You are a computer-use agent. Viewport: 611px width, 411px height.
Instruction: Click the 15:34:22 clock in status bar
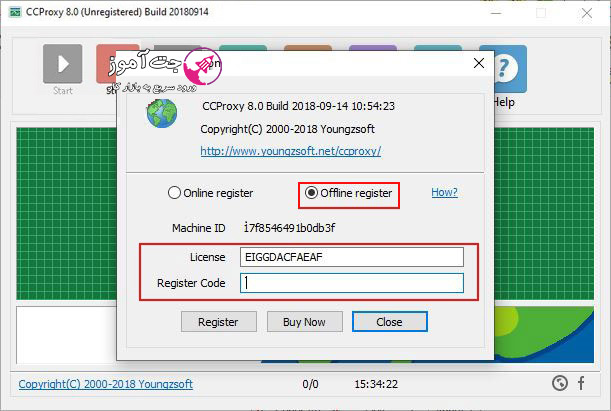[x=376, y=384]
